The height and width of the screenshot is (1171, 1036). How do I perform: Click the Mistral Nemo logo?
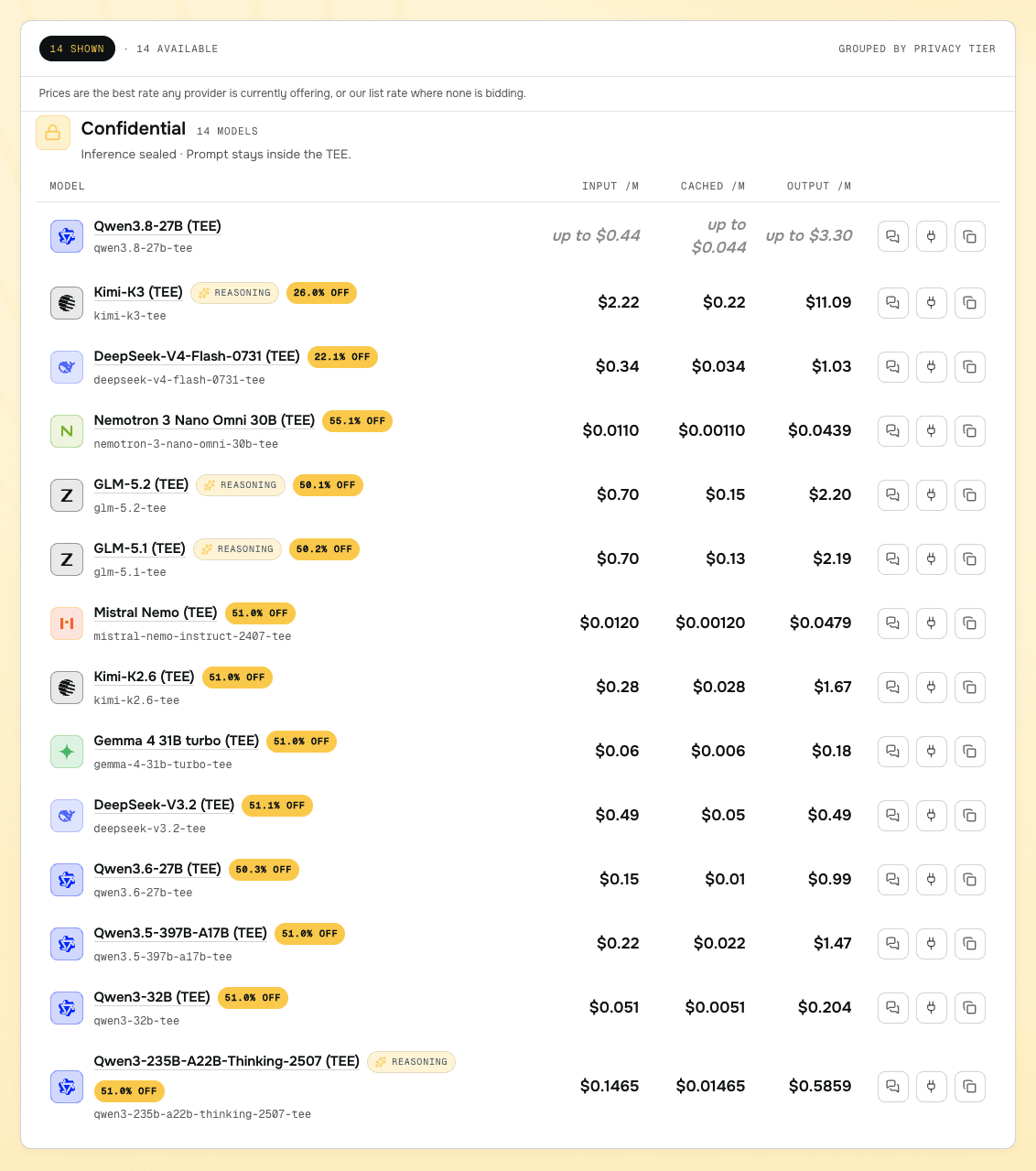coord(67,623)
